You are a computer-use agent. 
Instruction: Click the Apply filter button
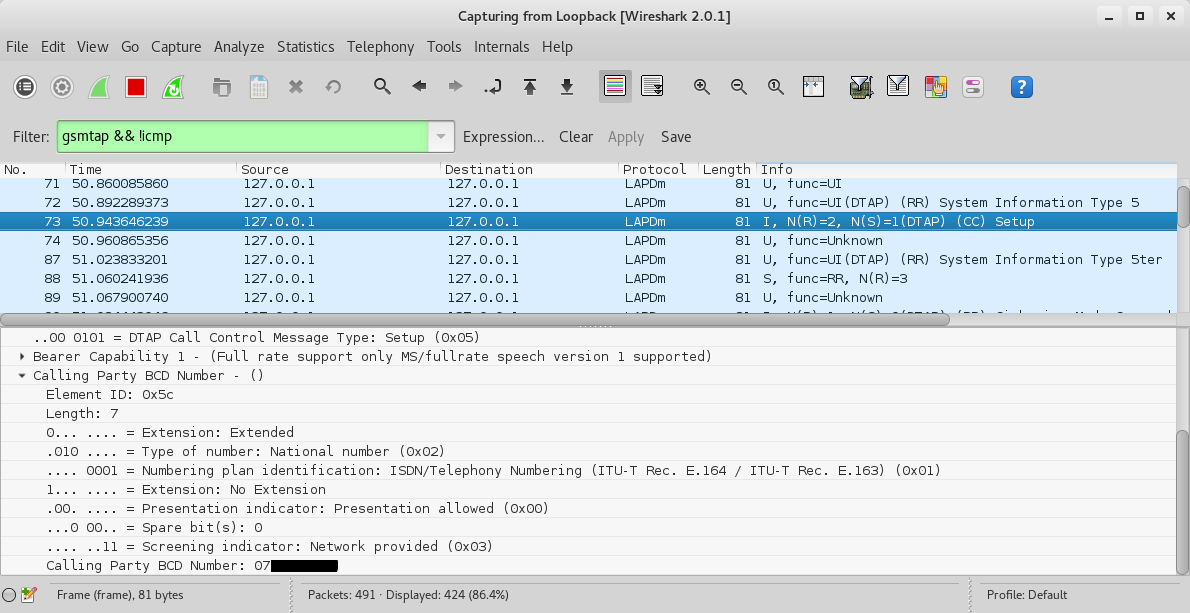coord(625,137)
